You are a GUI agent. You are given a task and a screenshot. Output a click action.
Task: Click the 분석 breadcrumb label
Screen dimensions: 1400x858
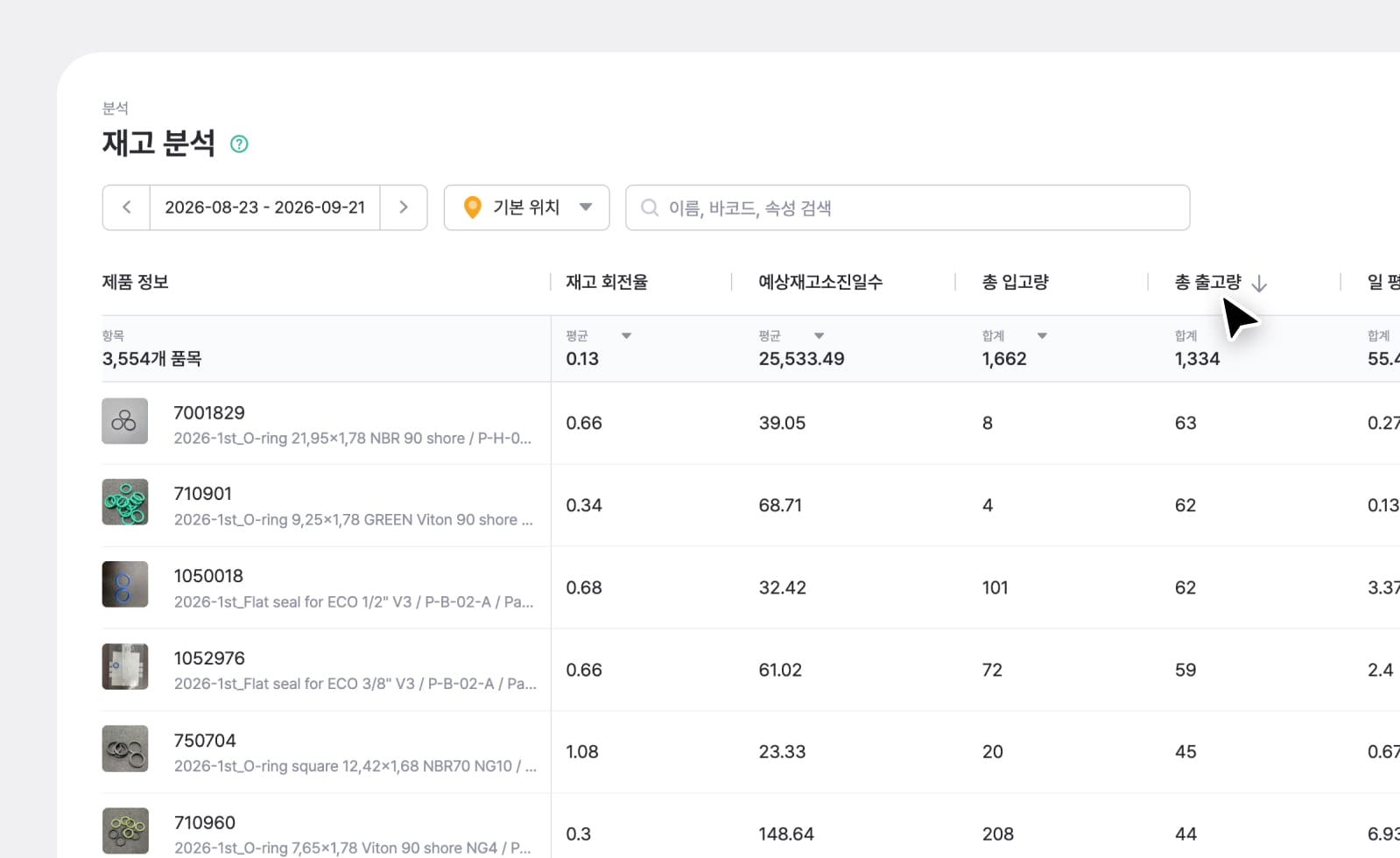coord(115,108)
